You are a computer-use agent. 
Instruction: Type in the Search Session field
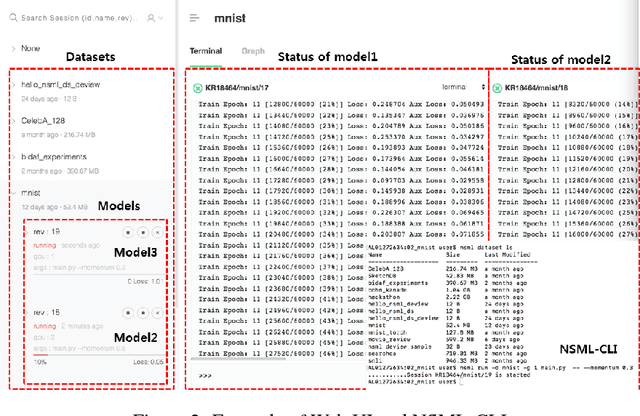click(x=80, y=18)
